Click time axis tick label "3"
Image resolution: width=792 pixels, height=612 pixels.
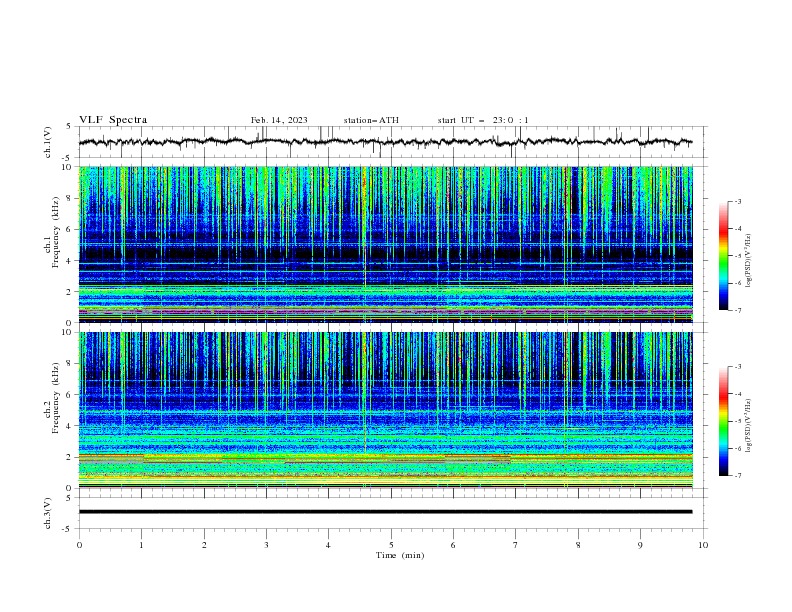[x=266, y=545]
